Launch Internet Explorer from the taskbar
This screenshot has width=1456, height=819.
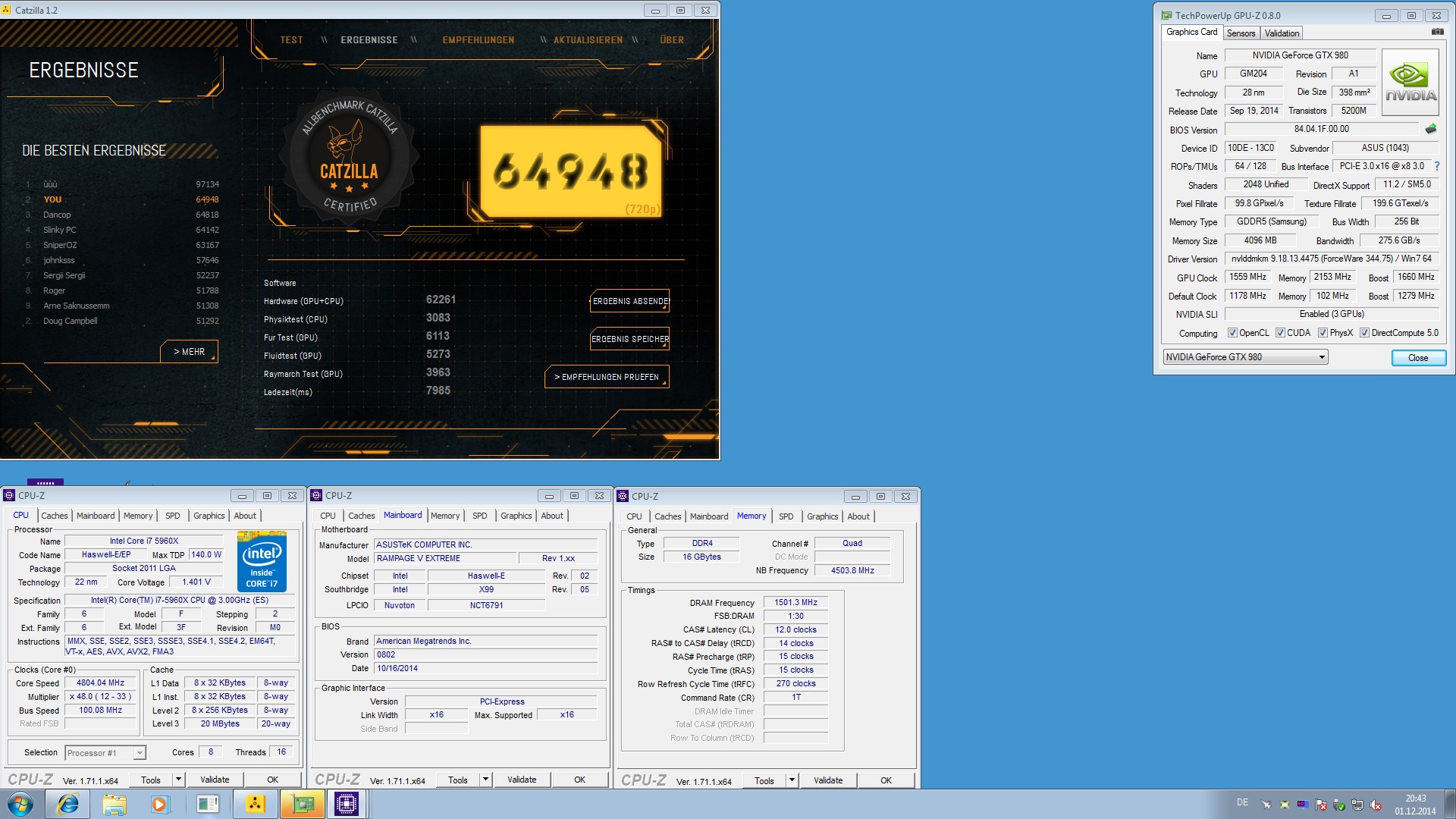67,804
